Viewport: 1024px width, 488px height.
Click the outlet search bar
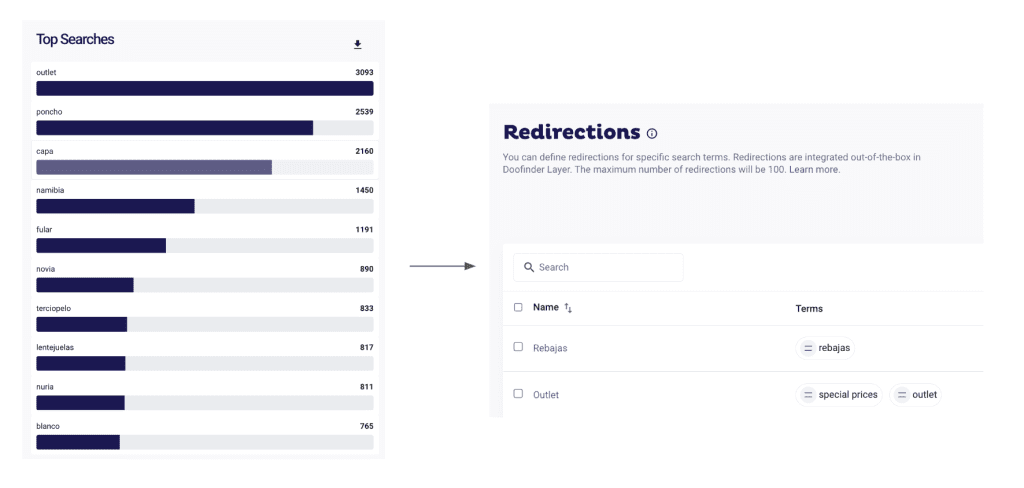[x=204, y=88]
